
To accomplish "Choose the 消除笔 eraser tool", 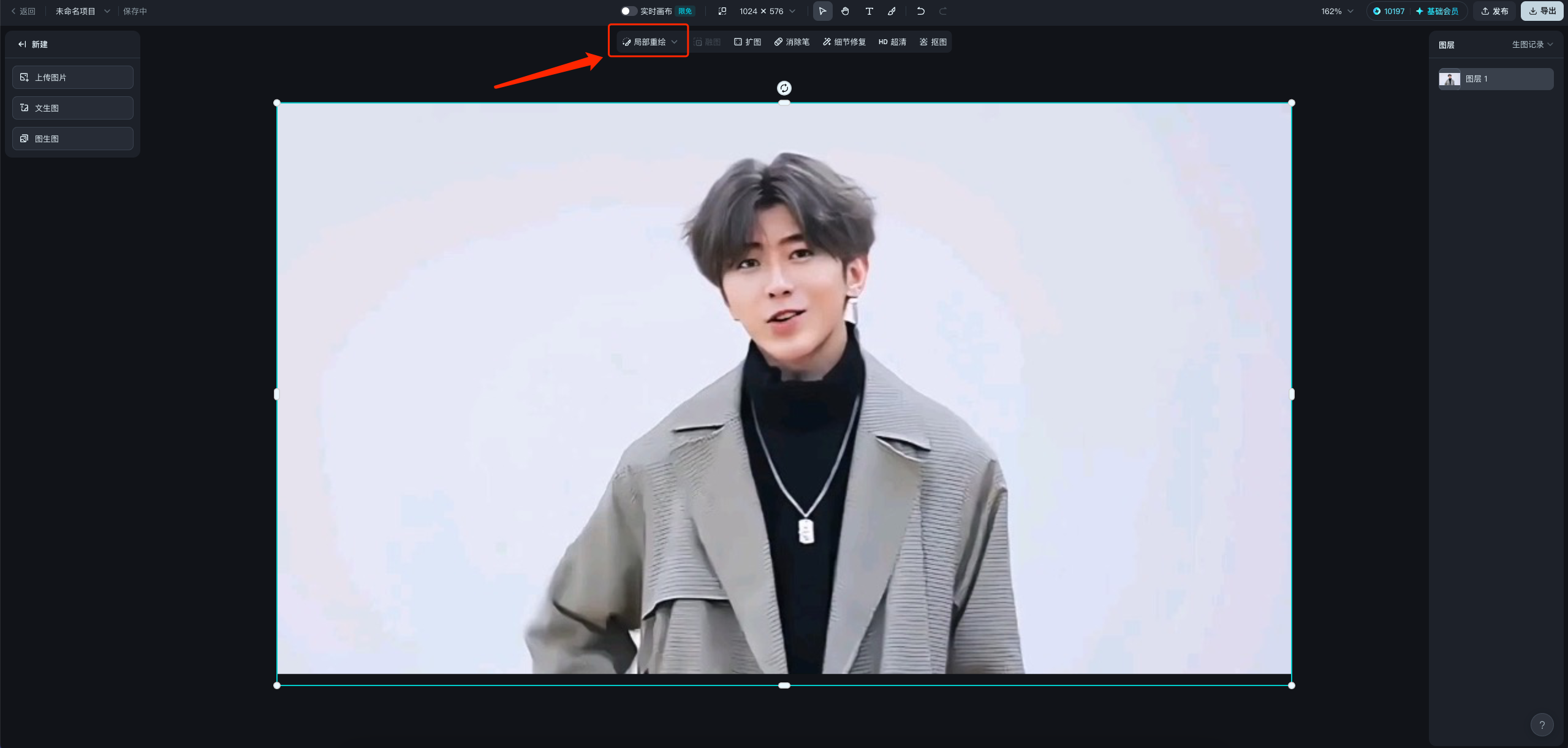I will [792, 42].
